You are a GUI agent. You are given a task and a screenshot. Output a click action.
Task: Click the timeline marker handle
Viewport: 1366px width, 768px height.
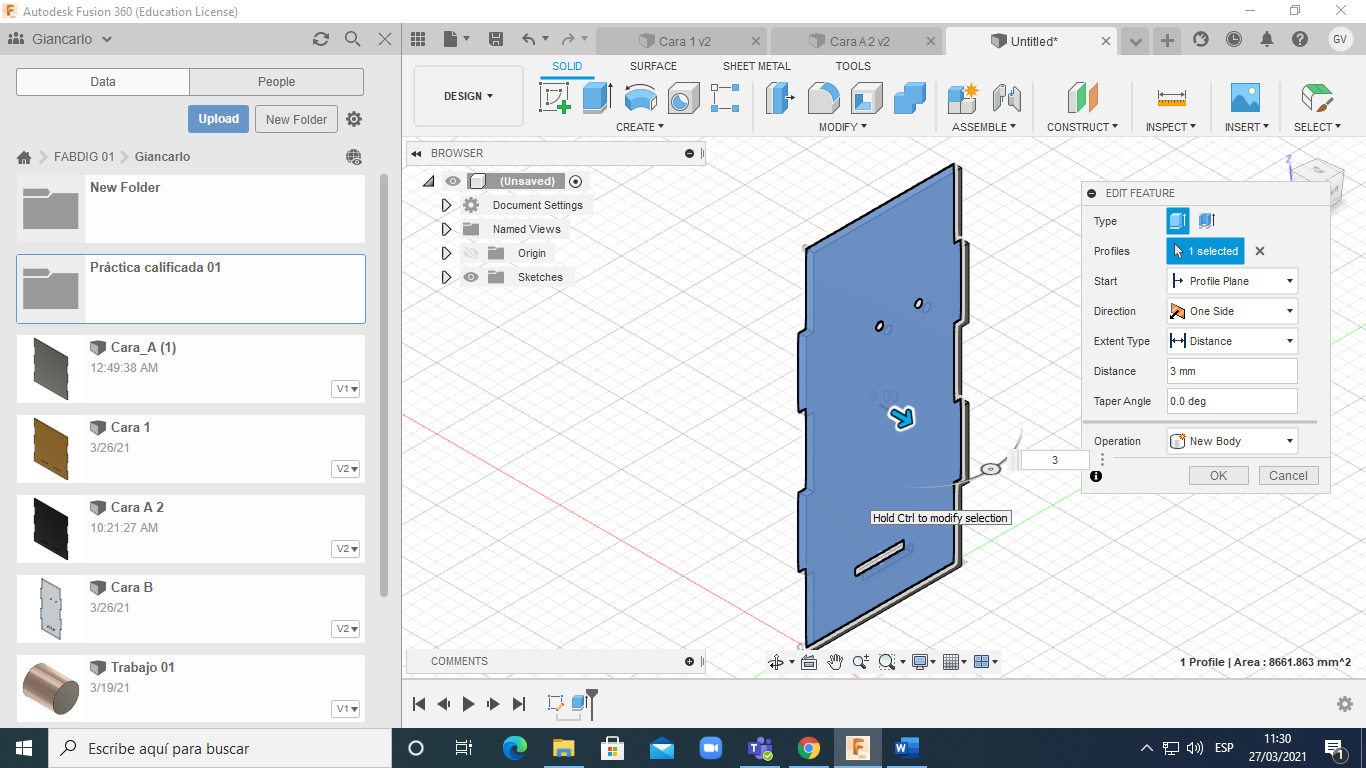(x=592, y=695)
